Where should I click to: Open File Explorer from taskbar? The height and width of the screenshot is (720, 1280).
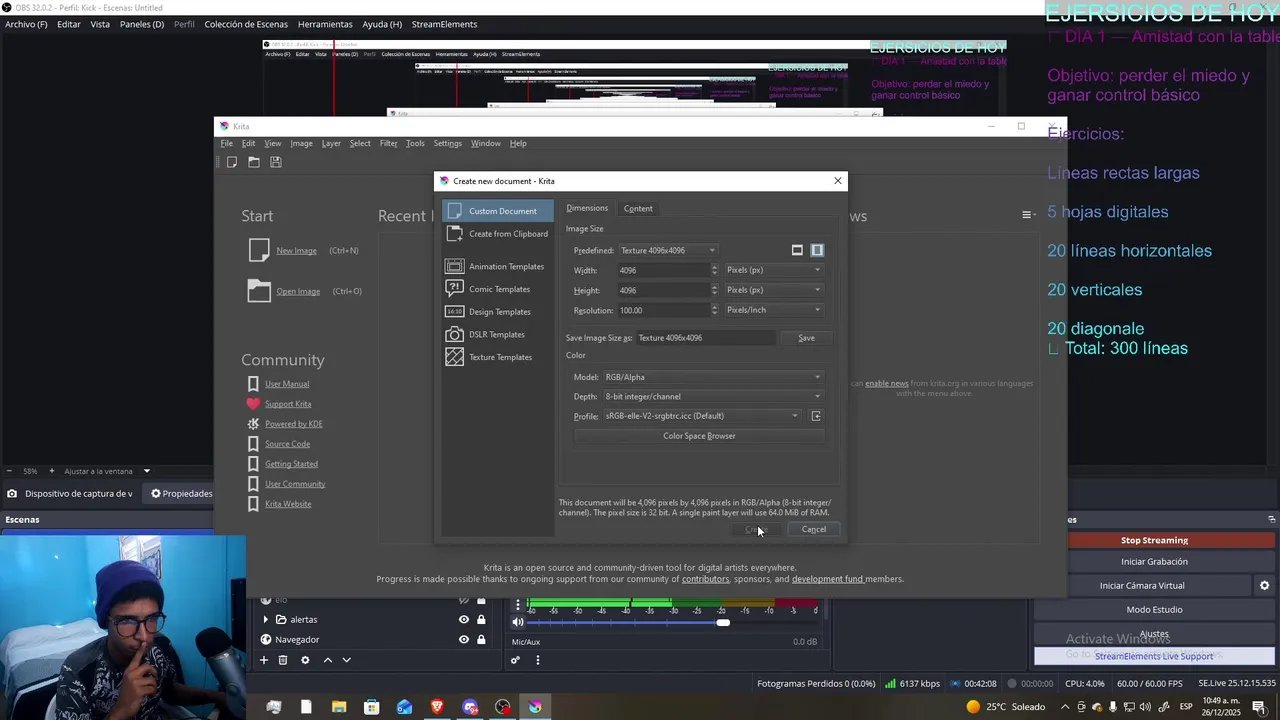pos(339,707)
